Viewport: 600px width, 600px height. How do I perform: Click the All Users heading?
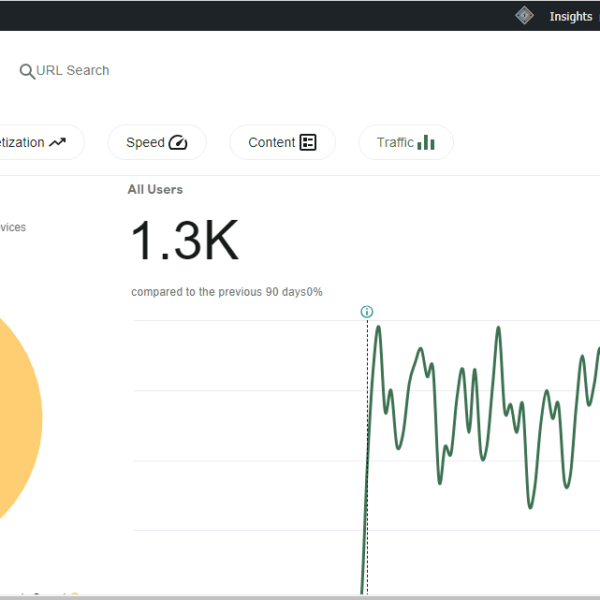tap(155, 189)
